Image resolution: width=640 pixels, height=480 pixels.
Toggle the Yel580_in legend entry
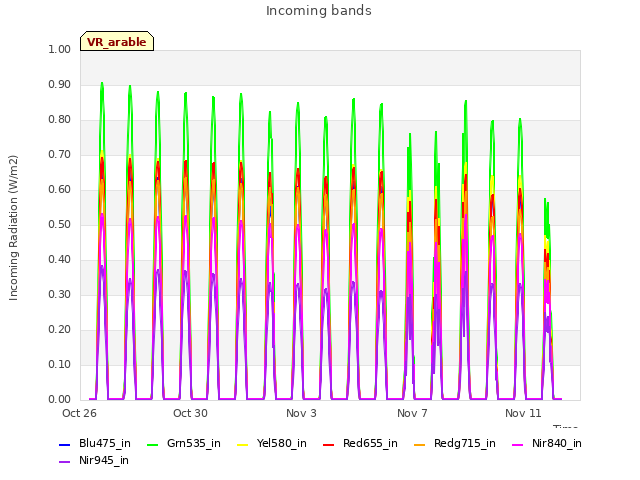pyautogui.click(x=272, y=443)
